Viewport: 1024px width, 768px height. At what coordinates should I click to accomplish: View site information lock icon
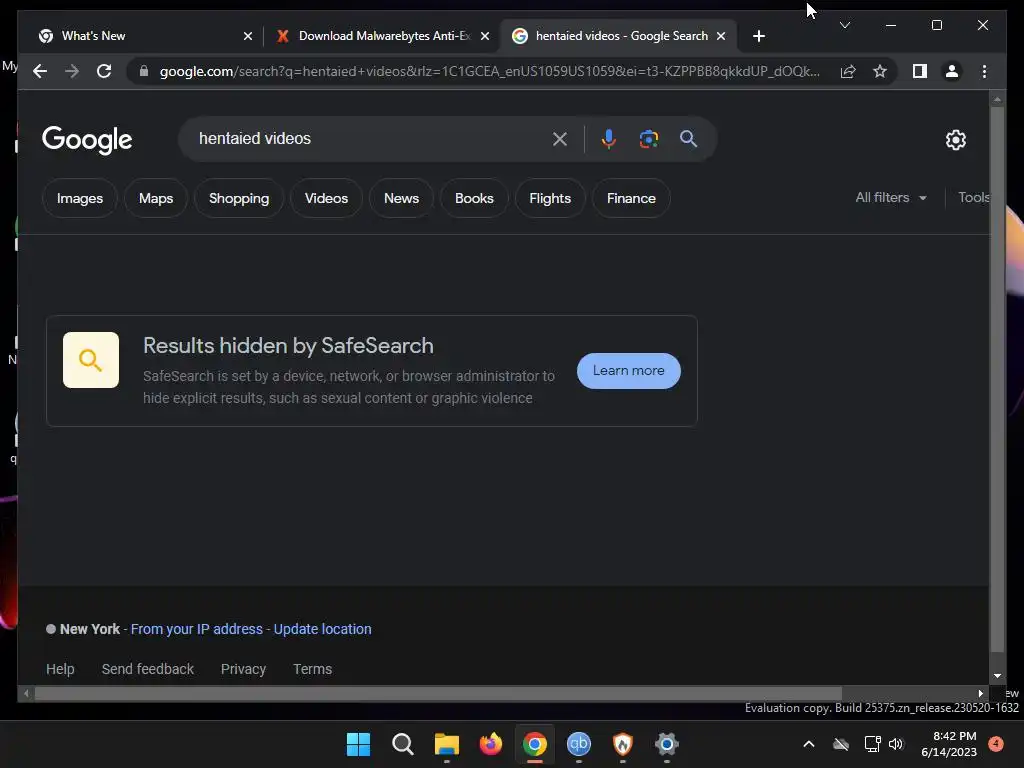pos(144,71)
